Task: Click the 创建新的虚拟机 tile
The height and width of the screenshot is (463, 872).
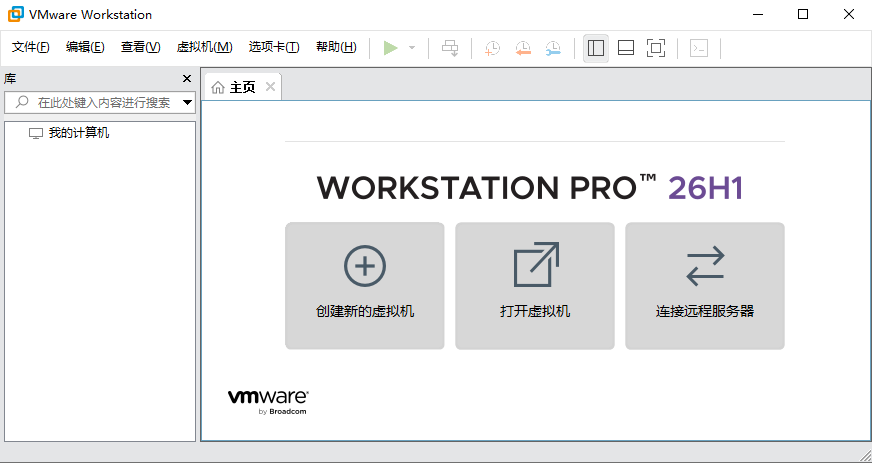Action: click(x=365, y=286)
